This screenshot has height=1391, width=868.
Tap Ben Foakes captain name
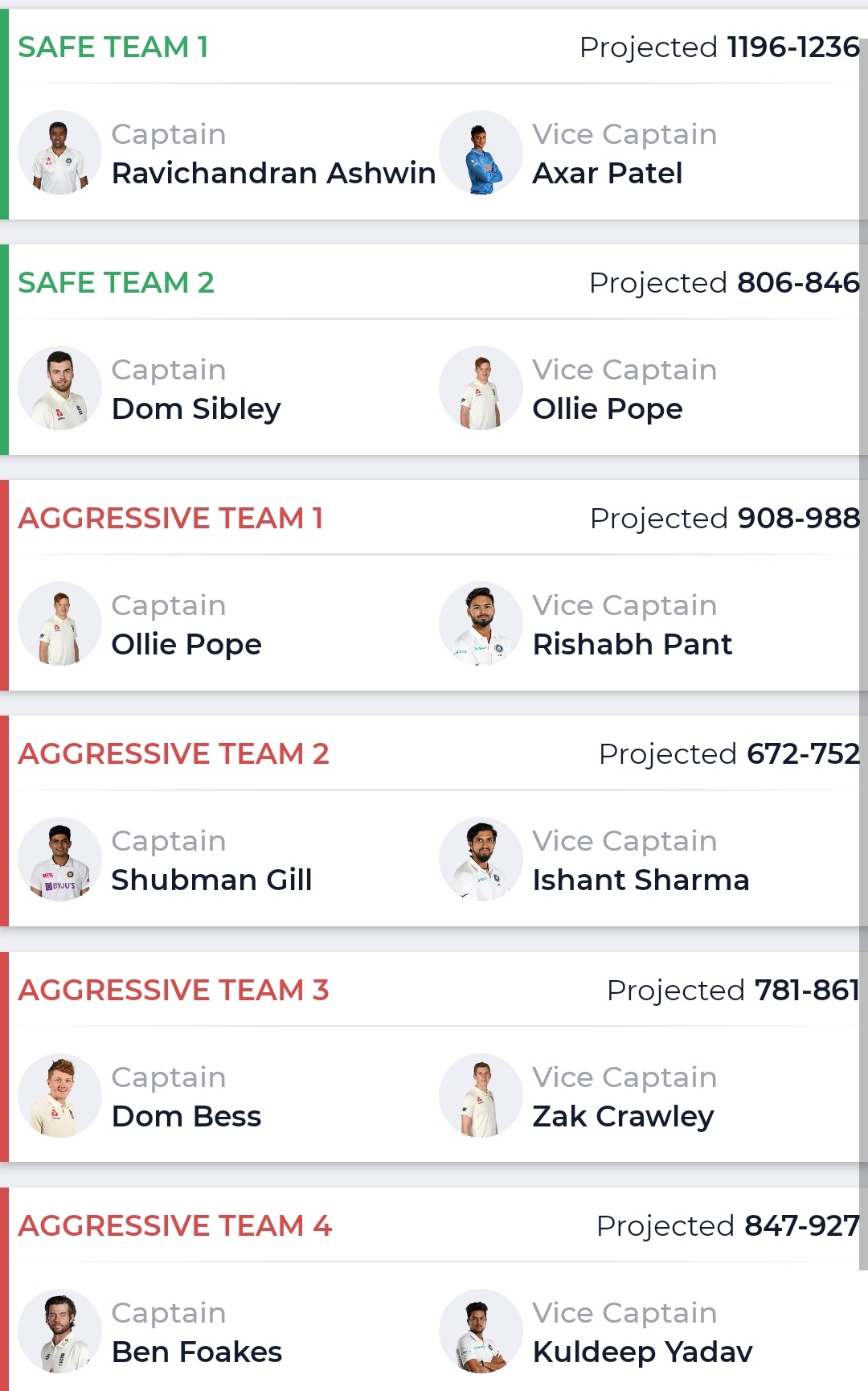[197, 1352]
